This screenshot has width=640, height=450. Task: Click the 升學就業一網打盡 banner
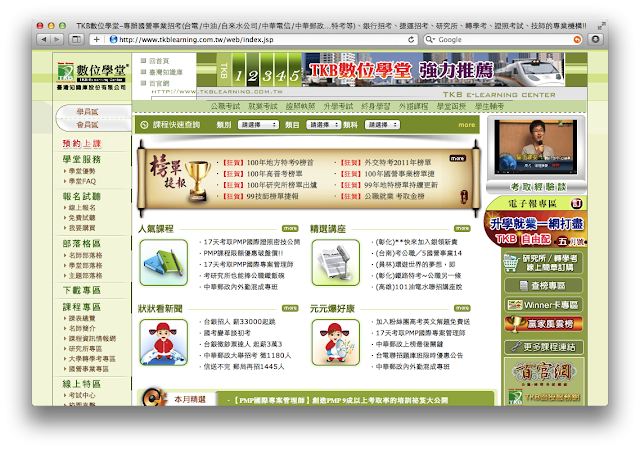(x=536, y=229)
